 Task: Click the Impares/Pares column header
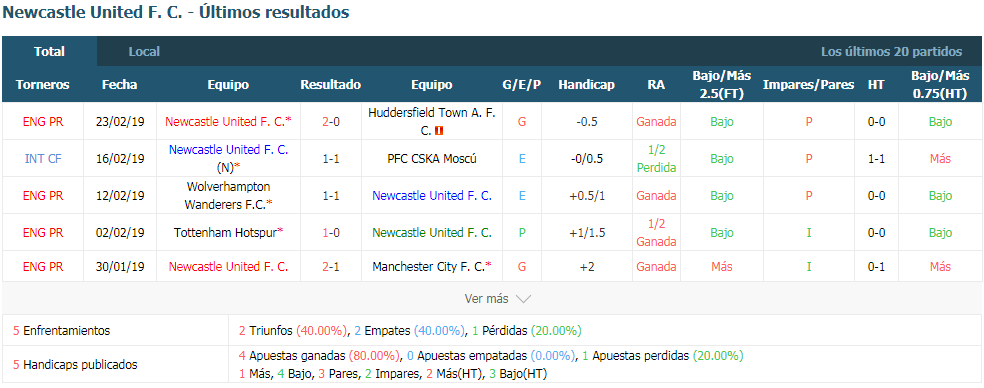click(x=808, y=85)
